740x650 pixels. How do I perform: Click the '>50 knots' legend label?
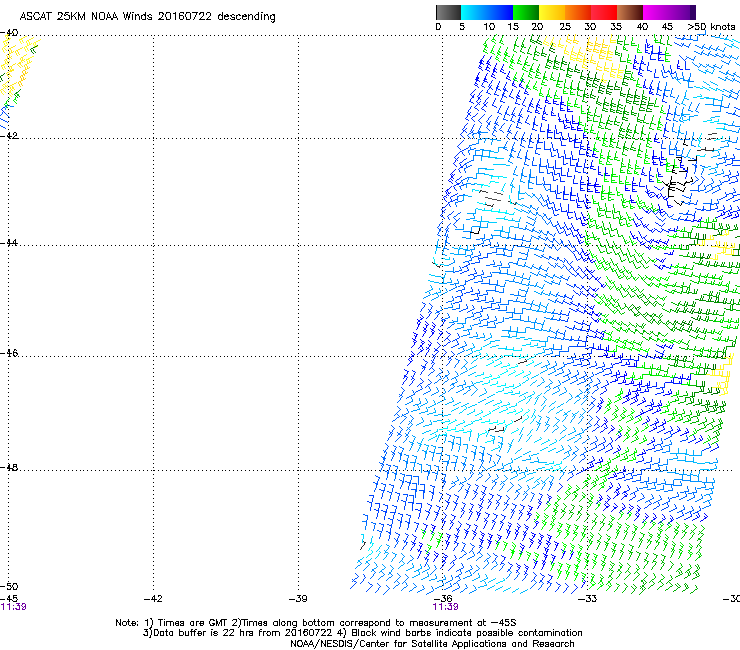pyautogui.click(x=711, y=27)
